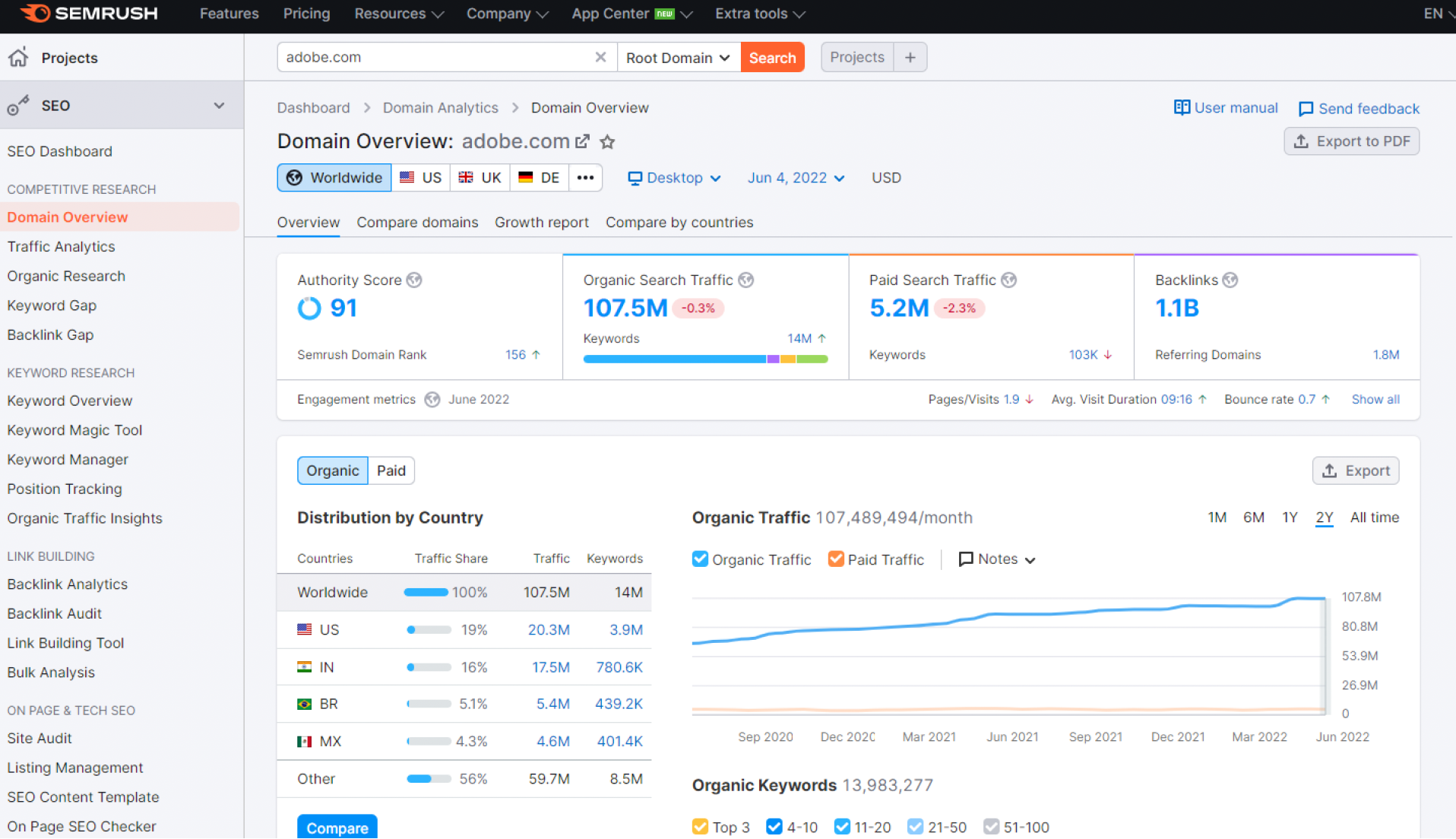Click the Authority Score info icon
The width and height of the screenshot is (1456, 839).
[414, 280]
